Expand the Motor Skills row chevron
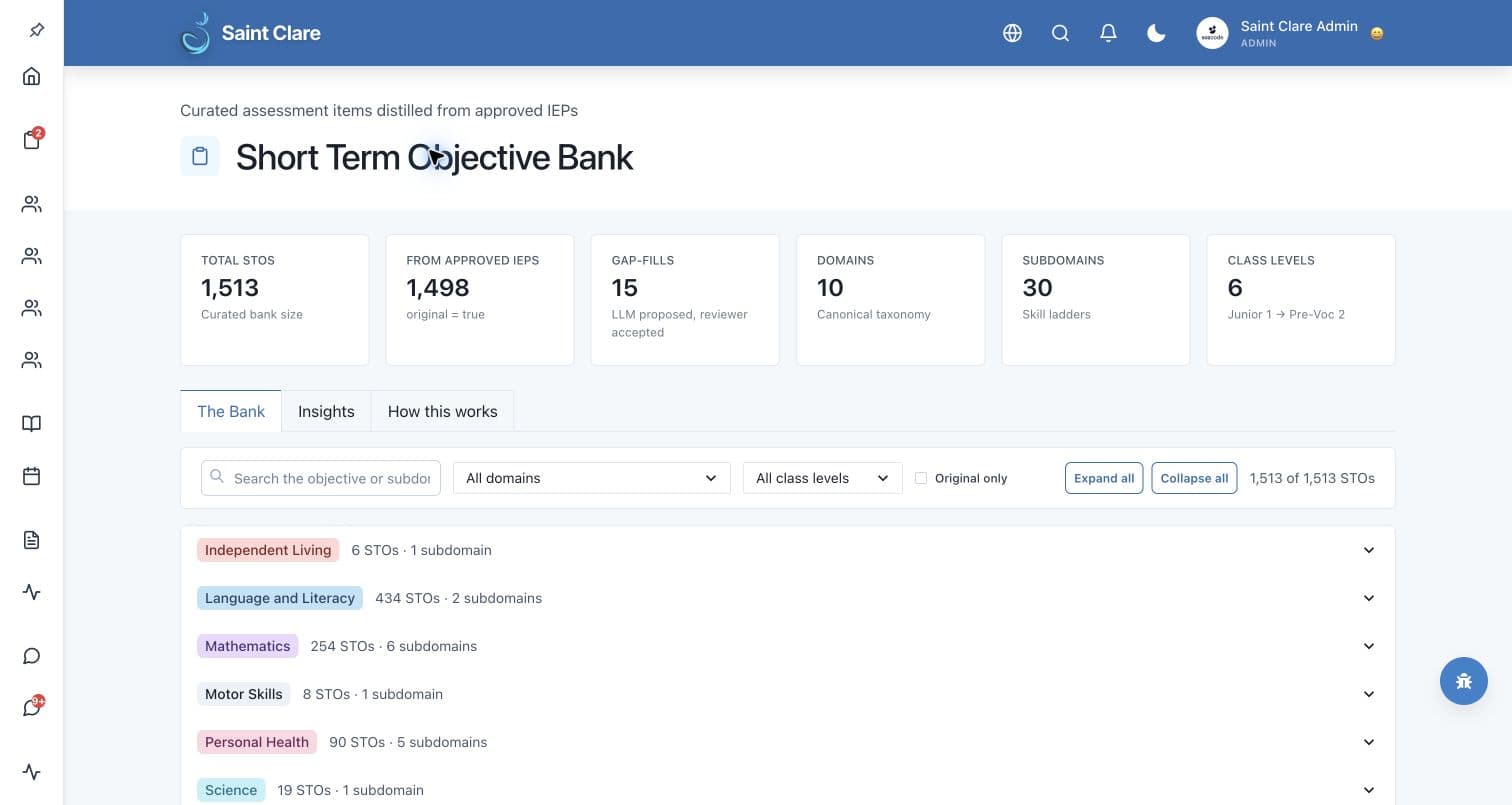Image resolution: width=1512 pixels, height=805 pixels. pos(1369,694)
